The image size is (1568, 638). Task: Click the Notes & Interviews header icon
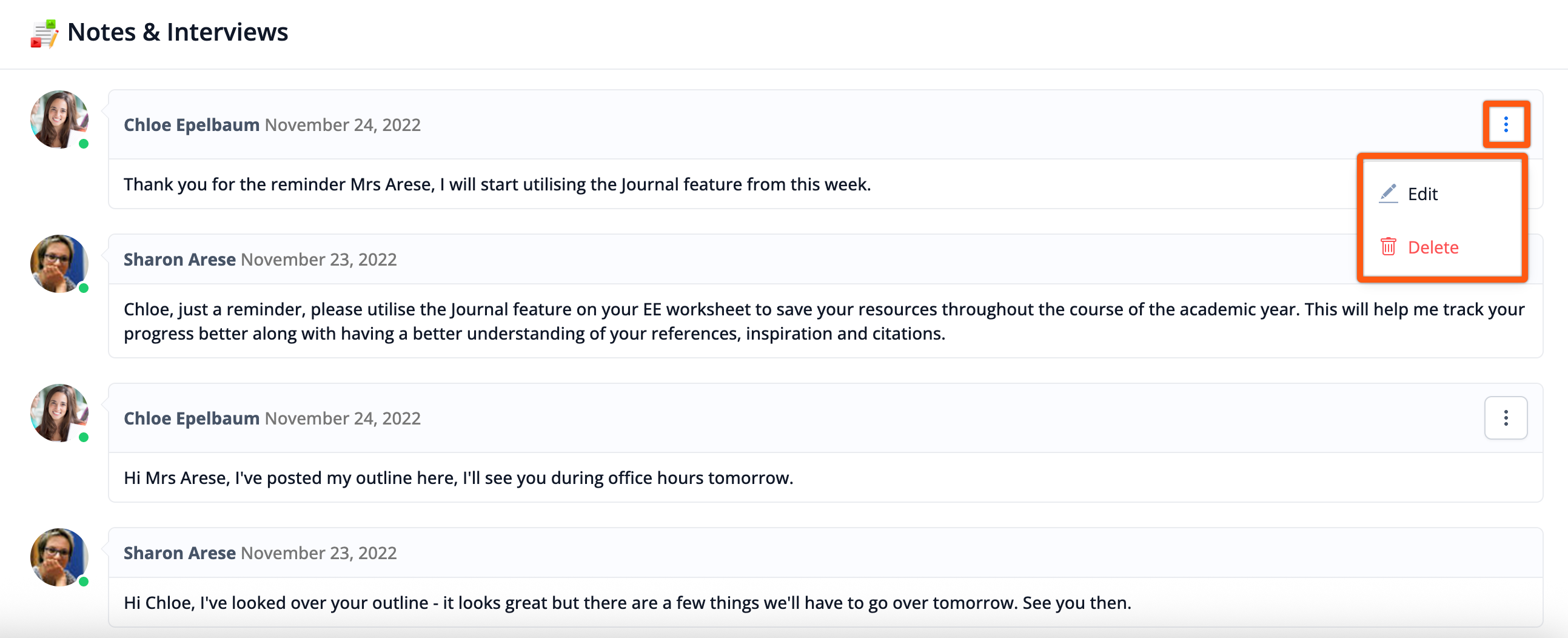pyautogui.click(x=44, y=33)
